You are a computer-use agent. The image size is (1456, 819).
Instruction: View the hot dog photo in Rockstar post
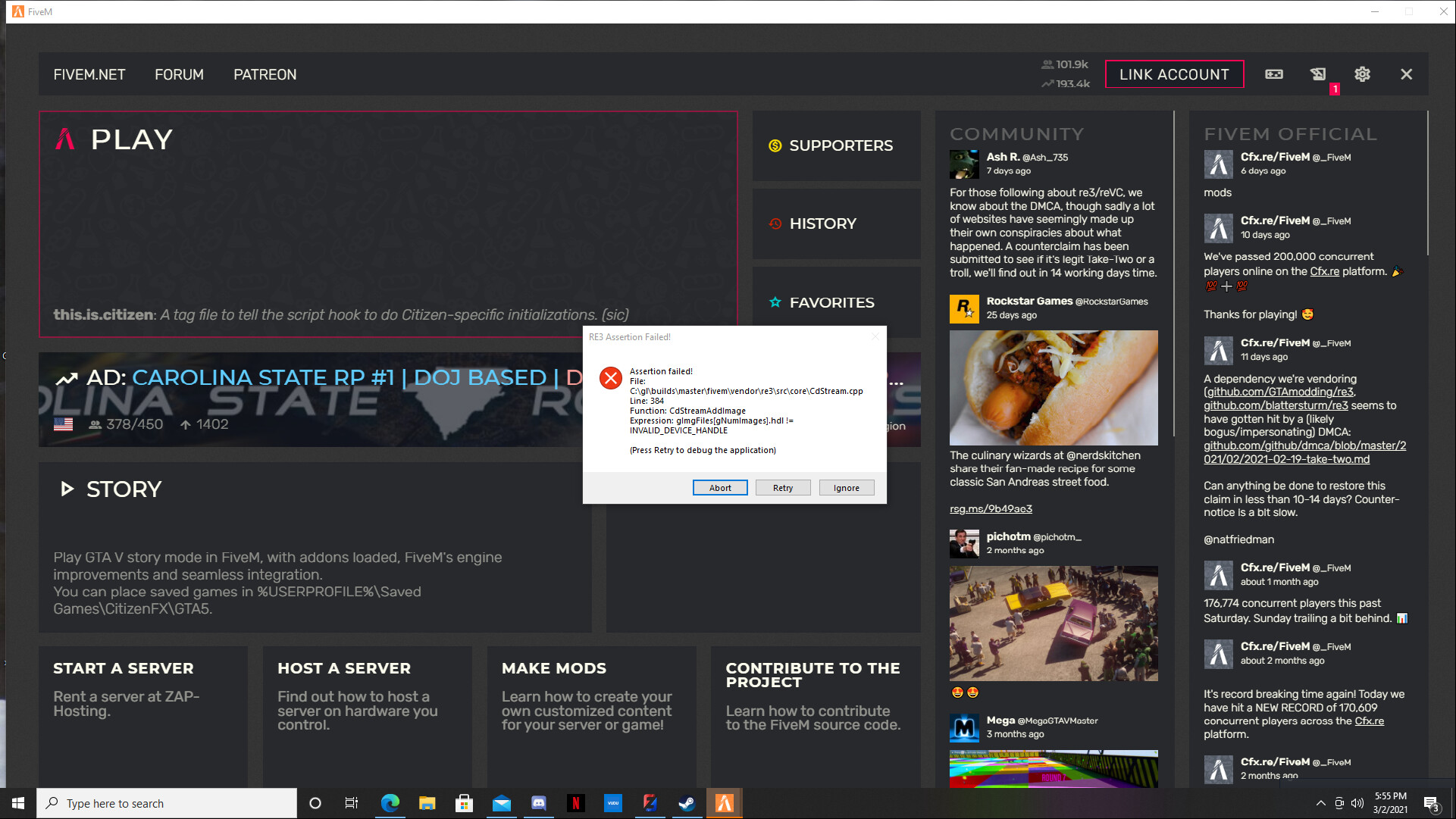(x=1054, y=387)
